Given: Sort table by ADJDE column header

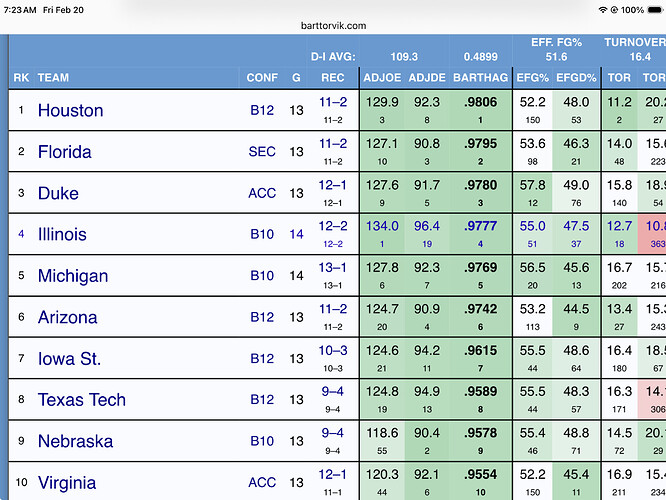Looking at the screenshot, I should (427, 77).
